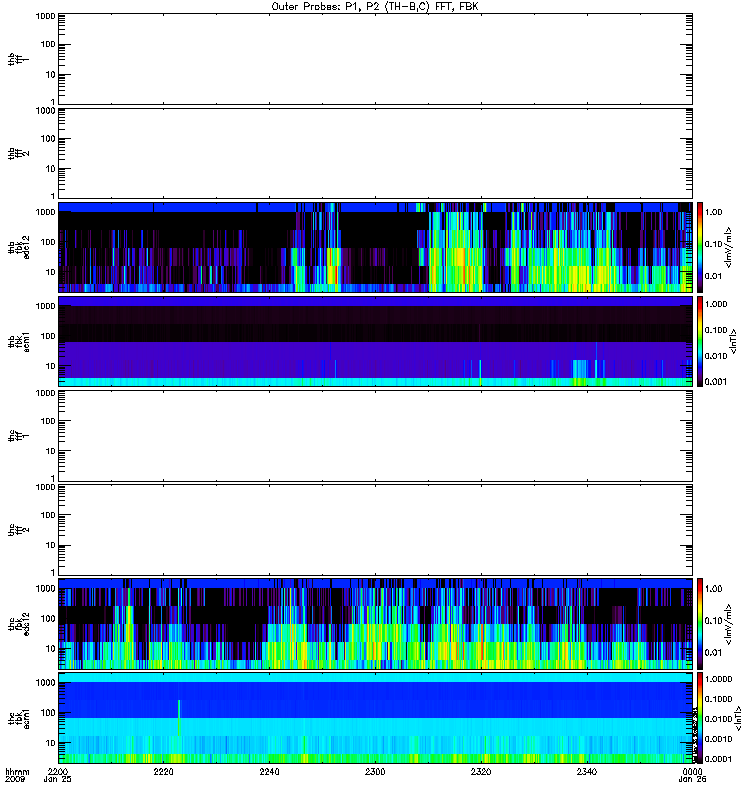Viewport: 750px width, 800px height.
Task: Click the green vertical spike in the thc scm1 panel
Action: 179,718
